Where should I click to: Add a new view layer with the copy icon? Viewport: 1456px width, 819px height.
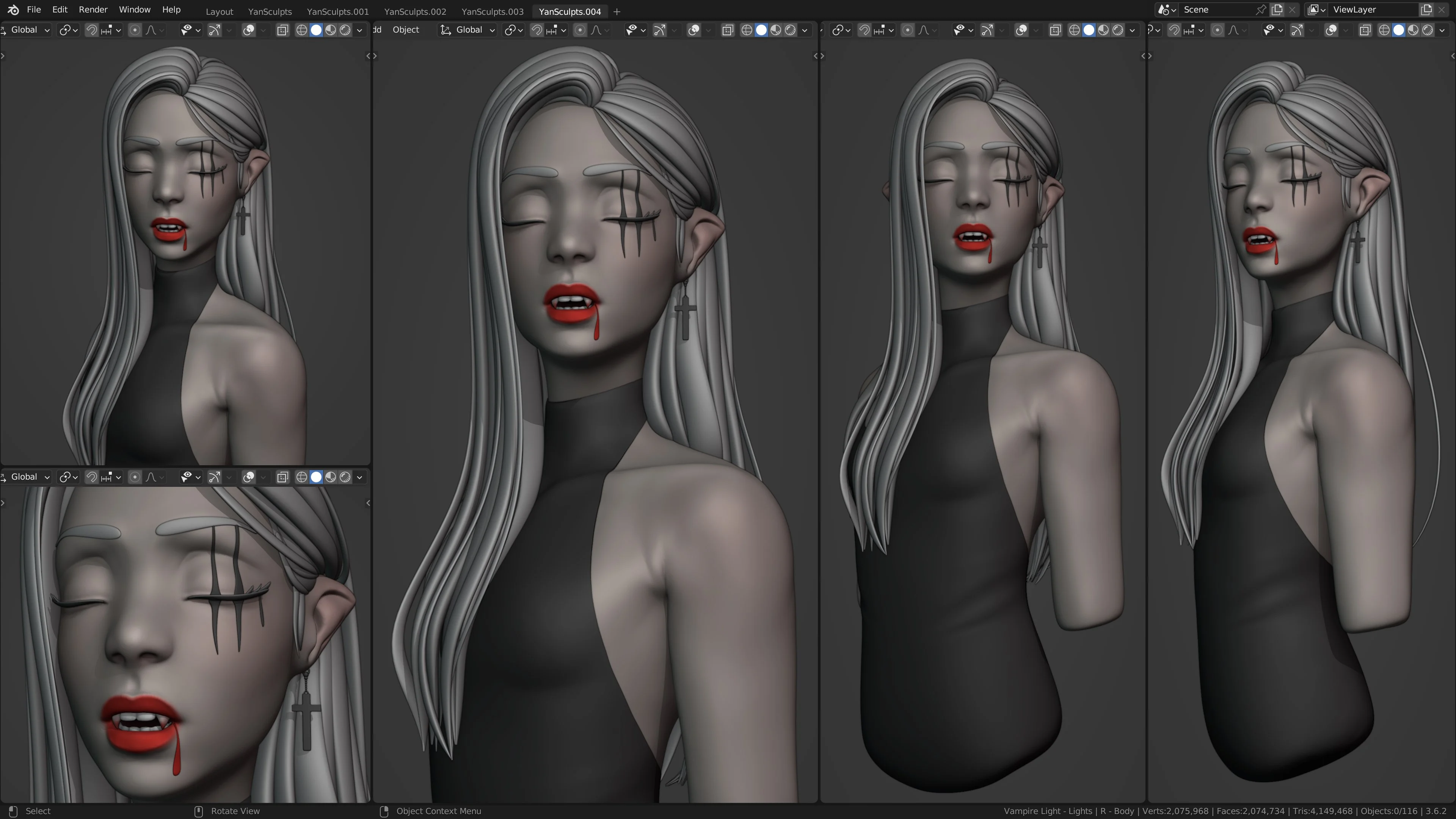1426,9
